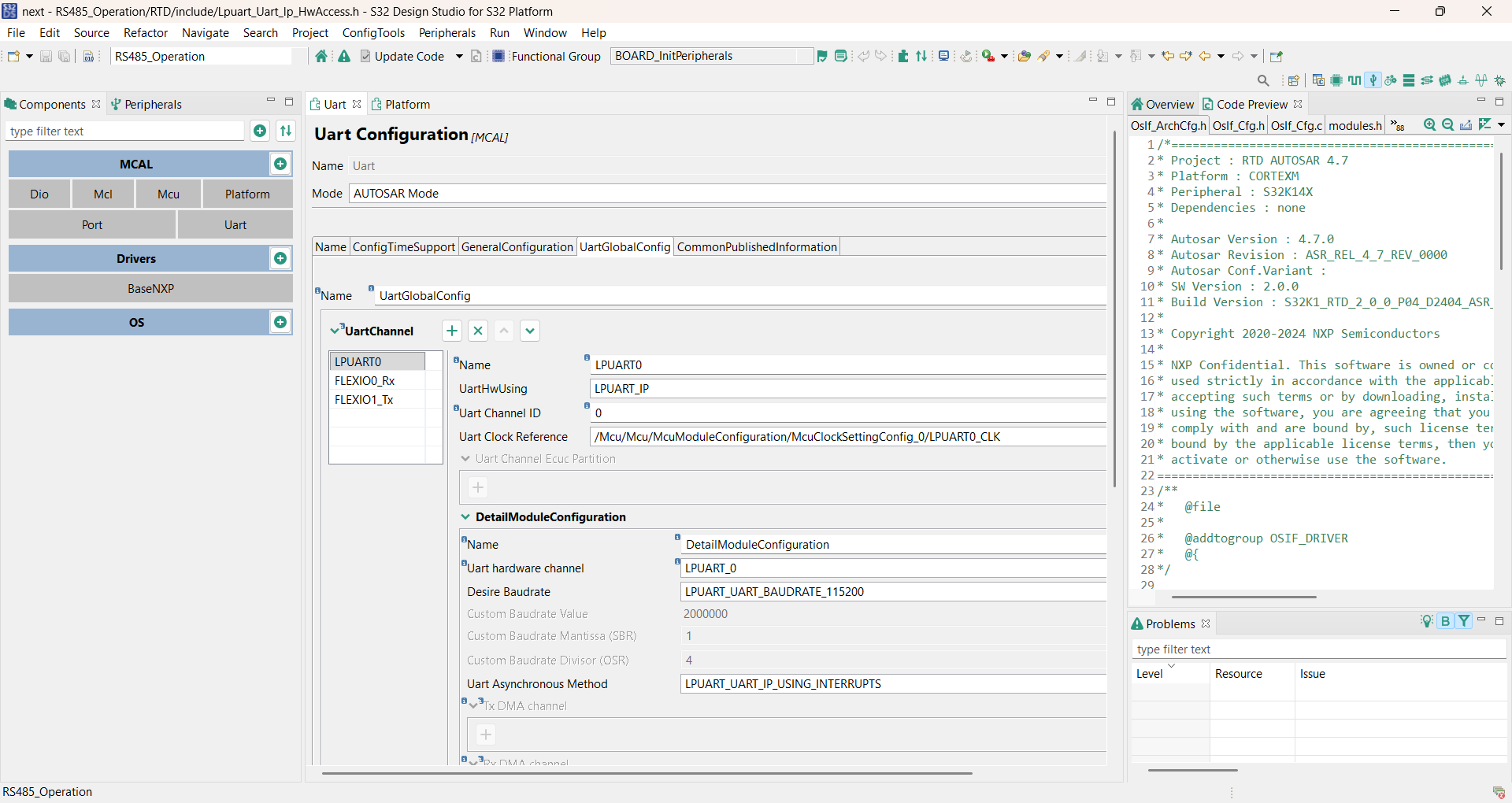The height and width of the screenshot is (803, 1512).
Task: Click the Uart Asynchronous Method field
Action: [893, 684]
